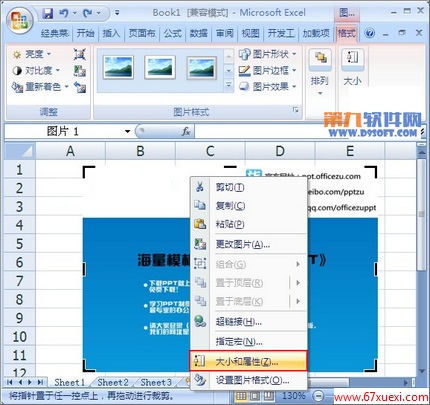Click the 大小 size icon in ribbon

point(352,68)
